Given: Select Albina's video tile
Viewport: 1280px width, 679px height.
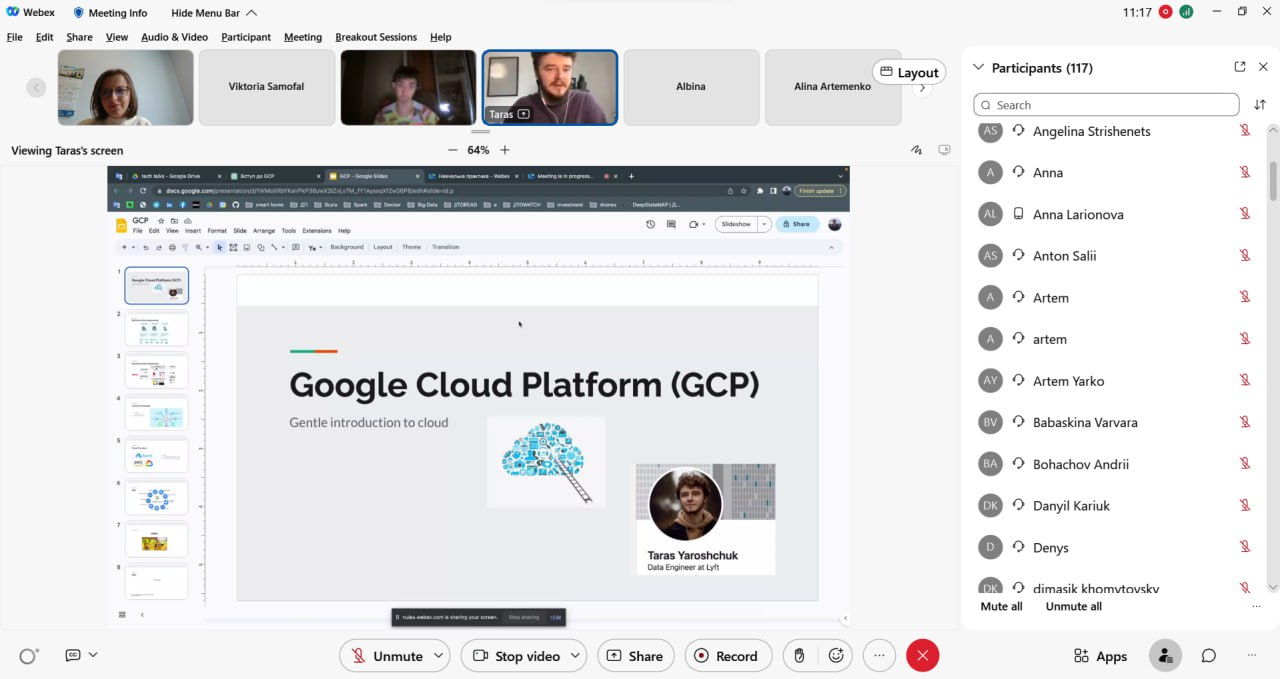Looking at the screenshot, I should (x=691, y=88).
